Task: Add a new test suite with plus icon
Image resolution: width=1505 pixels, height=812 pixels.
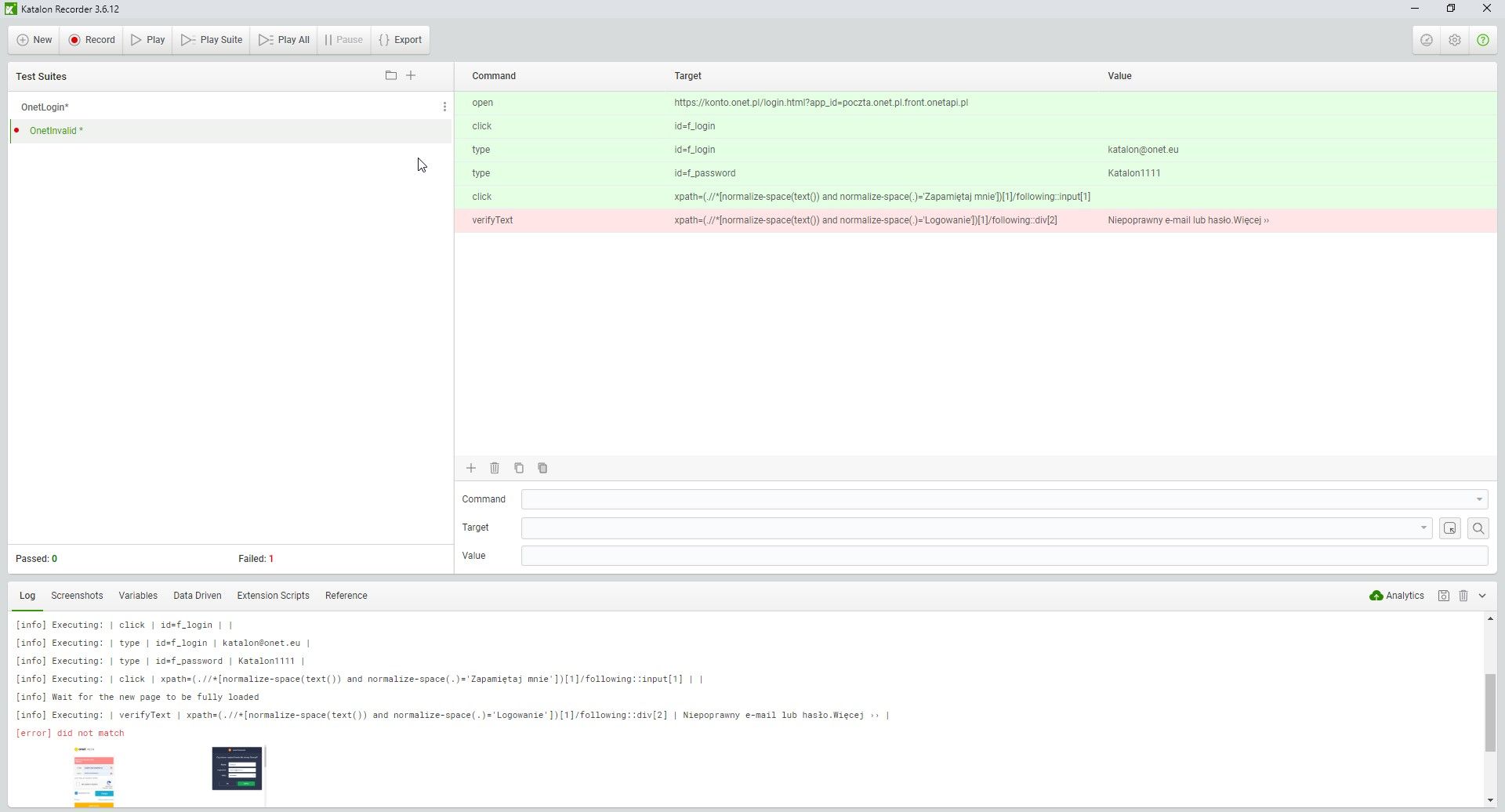Action: pos(411,76)
